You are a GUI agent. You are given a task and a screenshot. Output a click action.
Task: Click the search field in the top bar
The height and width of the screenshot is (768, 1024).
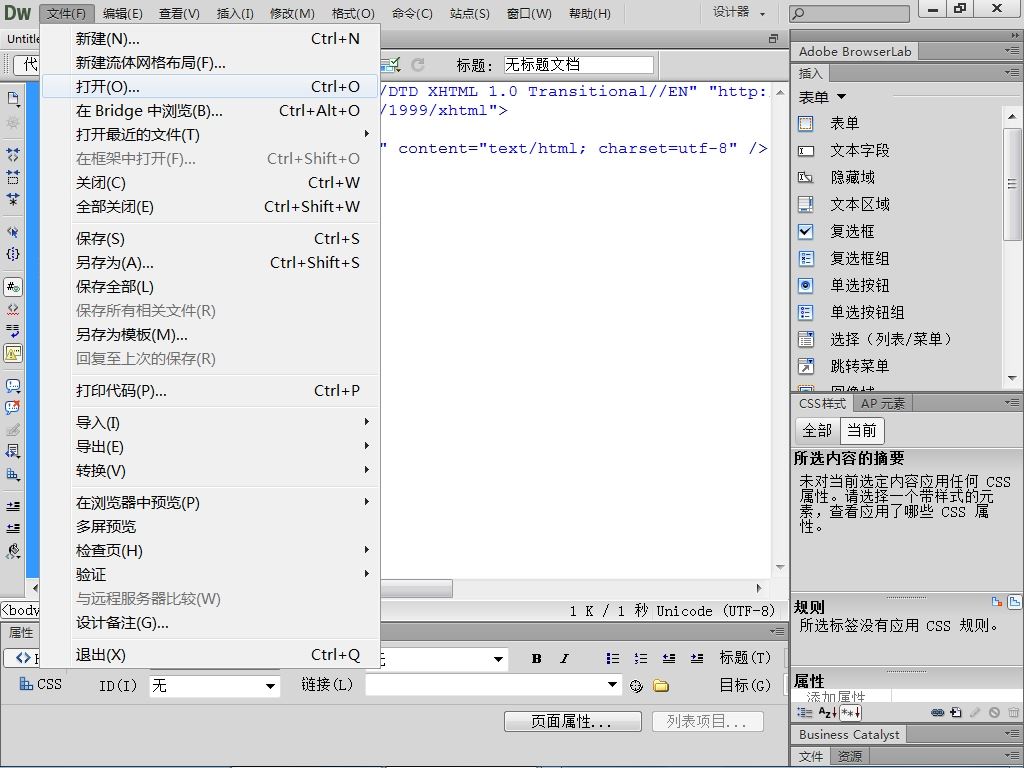(x=849, y=13)
